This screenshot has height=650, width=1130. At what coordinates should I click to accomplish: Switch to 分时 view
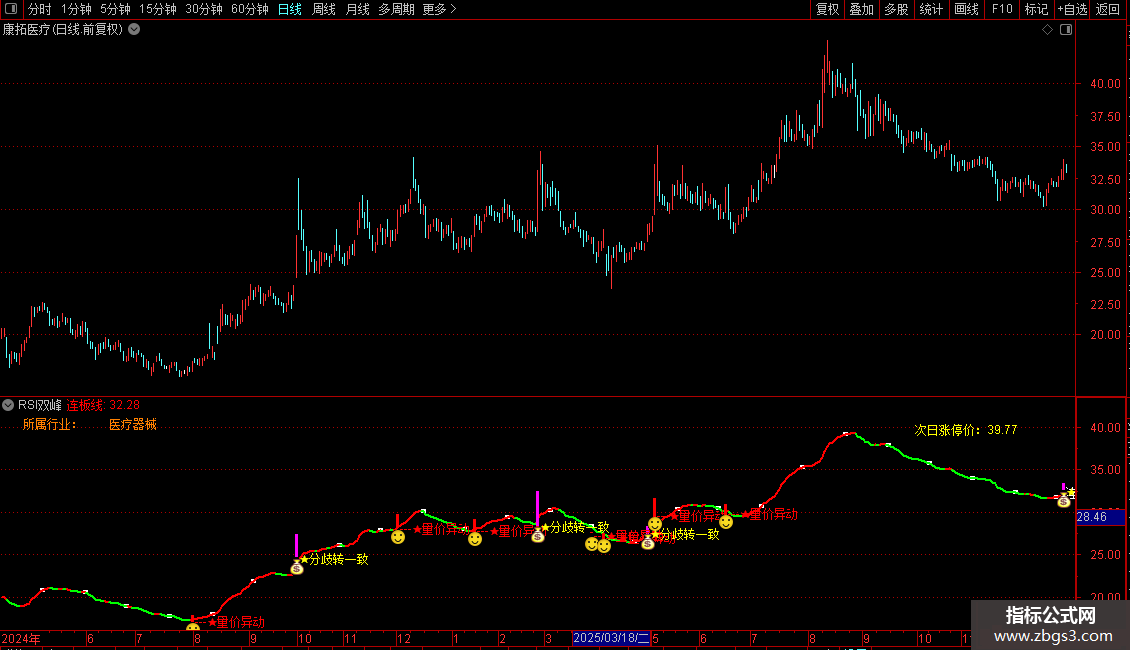(x=40, y=9)
